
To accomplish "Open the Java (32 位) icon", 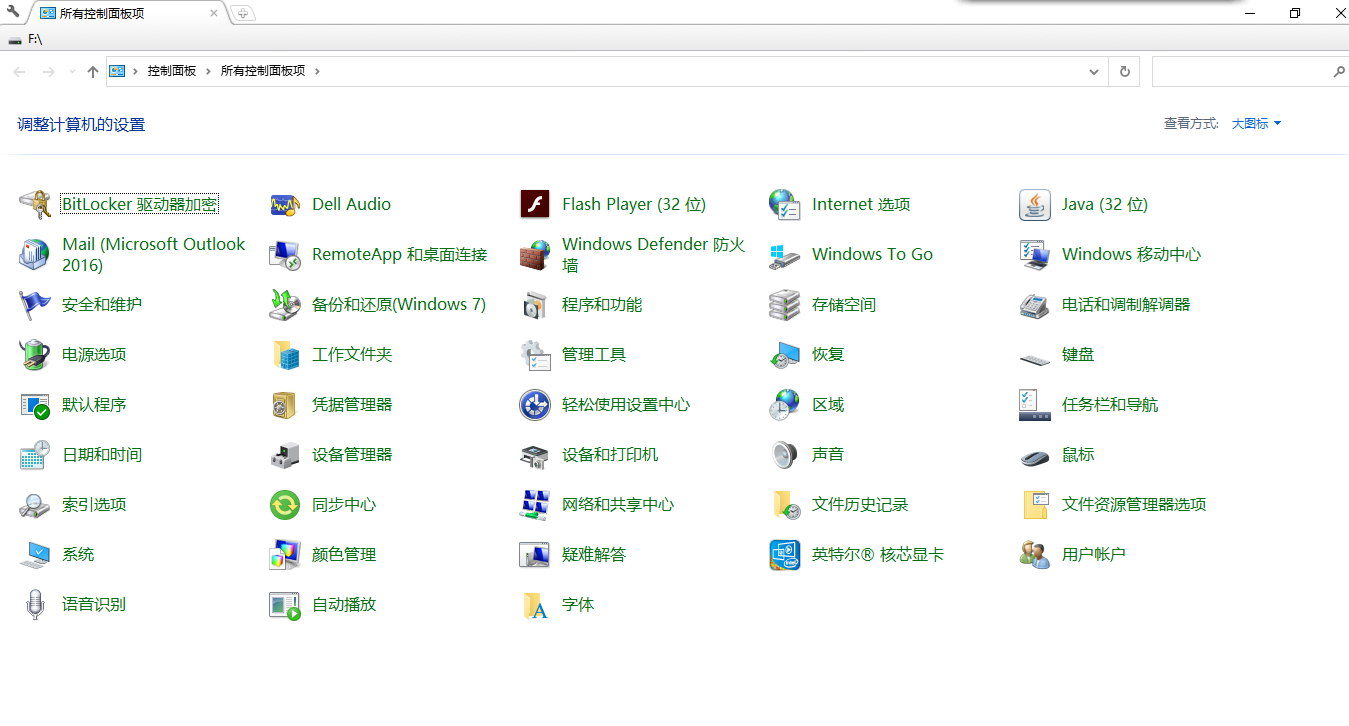I will pos(1035,205).
